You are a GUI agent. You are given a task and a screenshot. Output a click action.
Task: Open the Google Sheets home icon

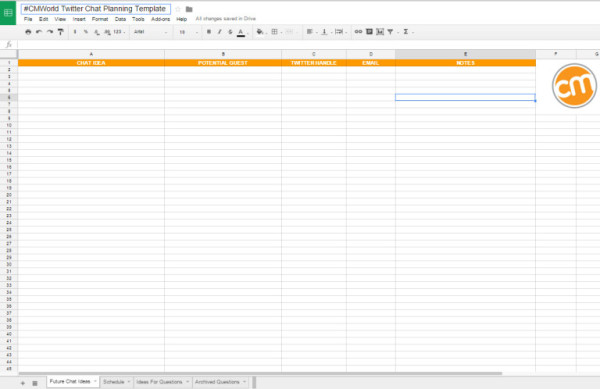tap(8, 13)
